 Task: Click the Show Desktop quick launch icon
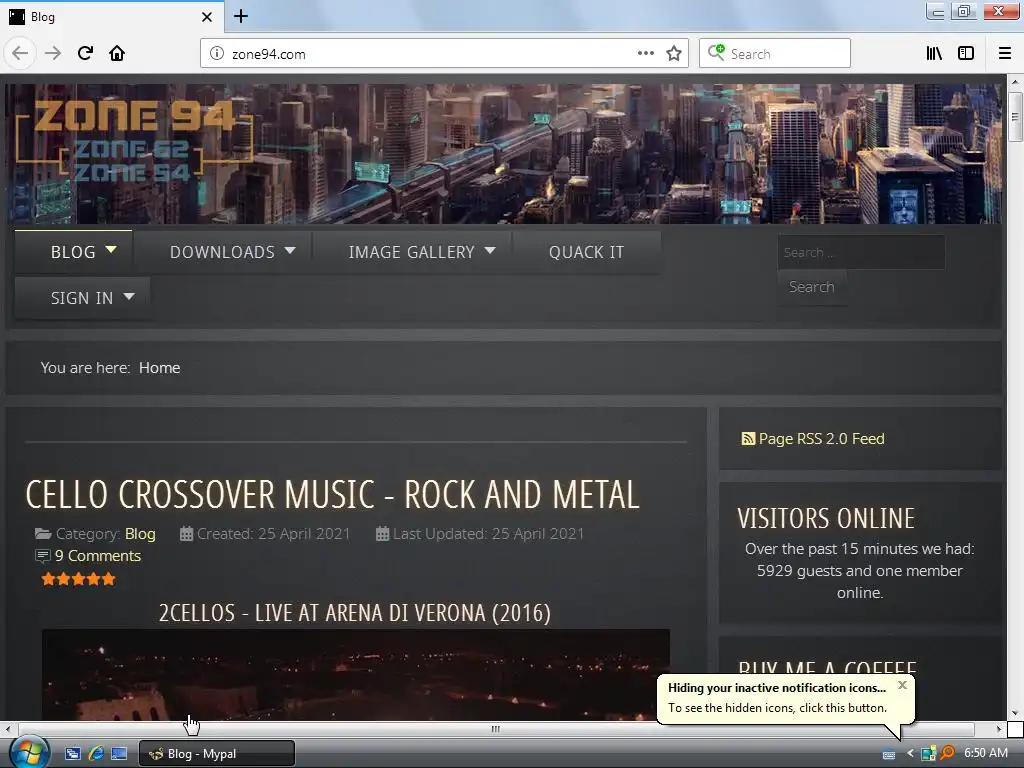pyautogui.click(x=119, y=754)
